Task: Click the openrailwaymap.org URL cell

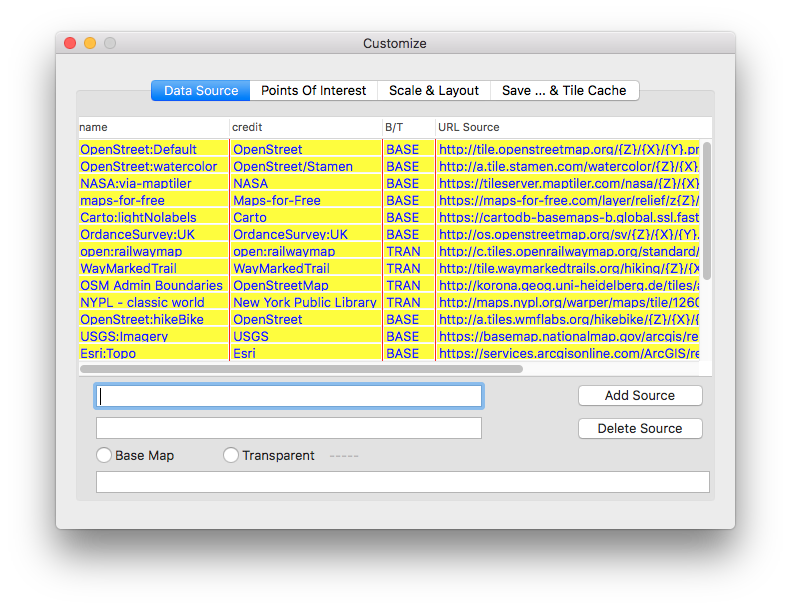Action: [568, 251]
